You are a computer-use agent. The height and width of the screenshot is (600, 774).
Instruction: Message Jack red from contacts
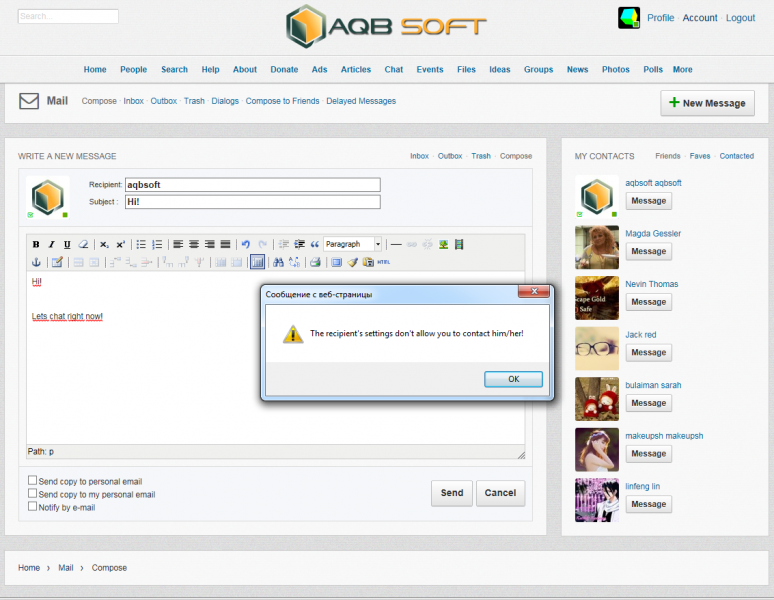coord(649,352)
